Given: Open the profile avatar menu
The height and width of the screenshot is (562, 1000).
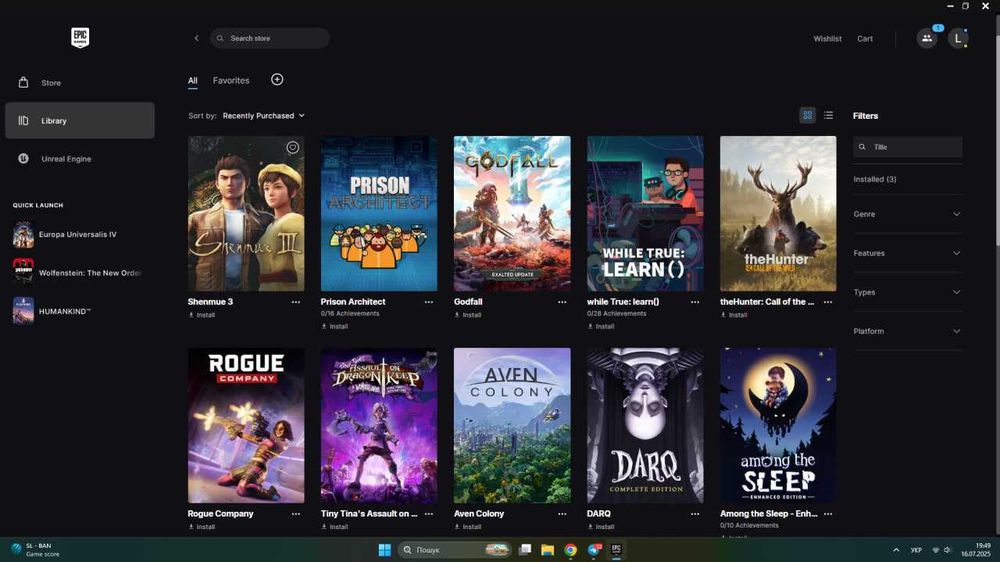Looking at the screenshot, I should [957, 38].
